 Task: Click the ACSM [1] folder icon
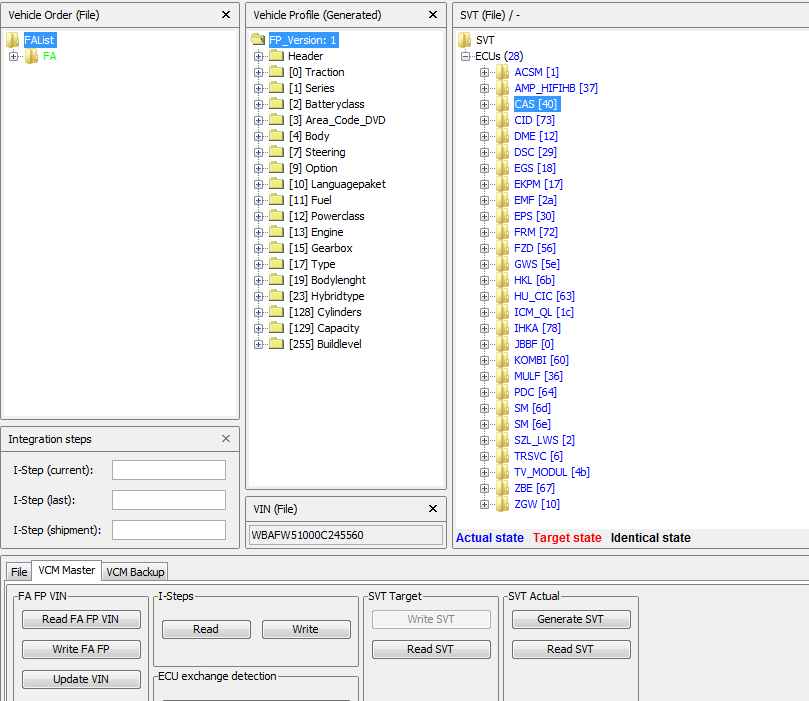(x=503, y=72)
